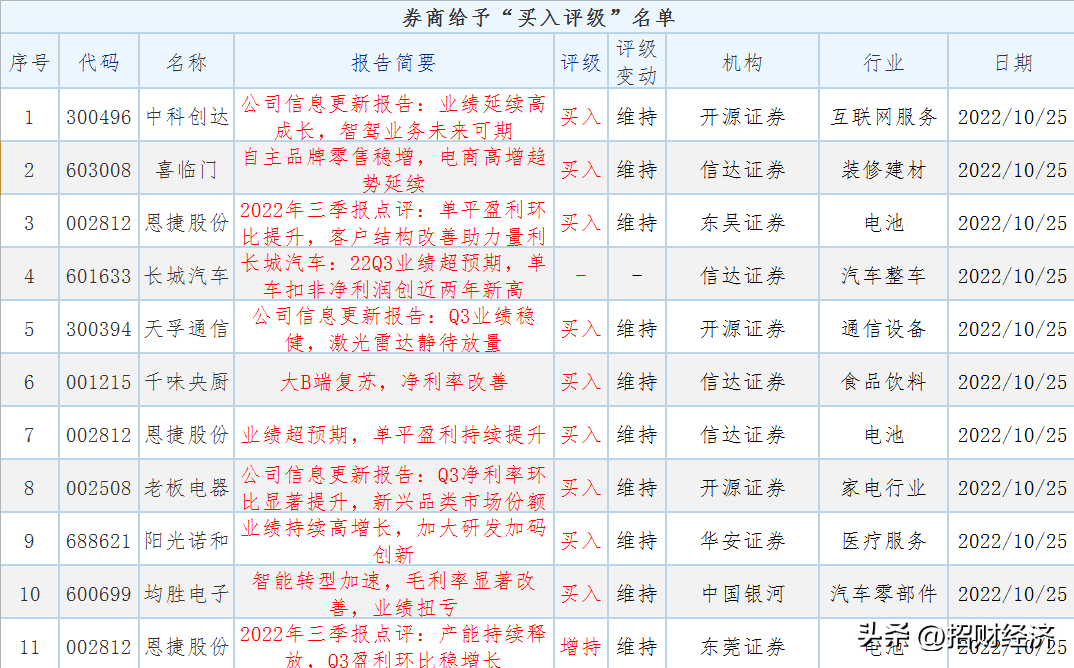Open report 自主品牌零售稳增 for 喜临门
This screenshot has width=1074, height=668.
394,170
